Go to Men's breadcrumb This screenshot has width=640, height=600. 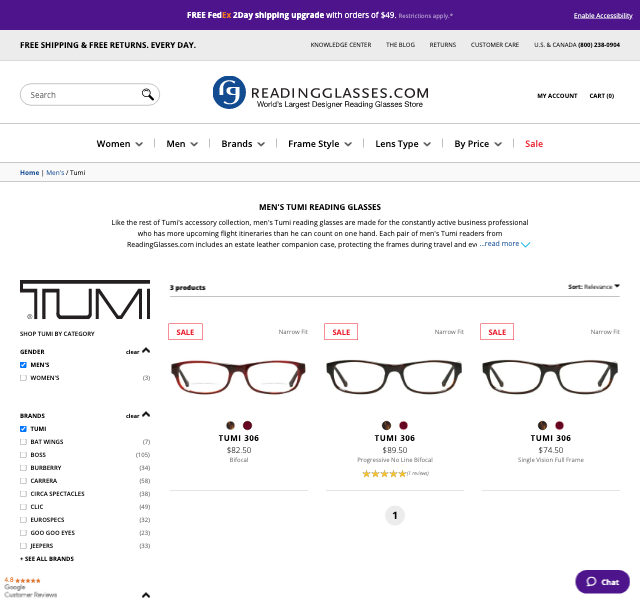pyautogui.click(x=55, y=173)
